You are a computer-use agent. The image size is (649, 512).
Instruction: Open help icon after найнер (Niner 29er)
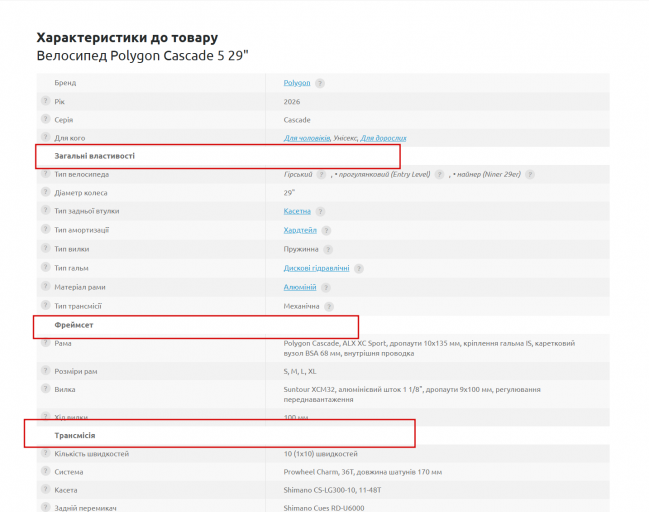530,175
